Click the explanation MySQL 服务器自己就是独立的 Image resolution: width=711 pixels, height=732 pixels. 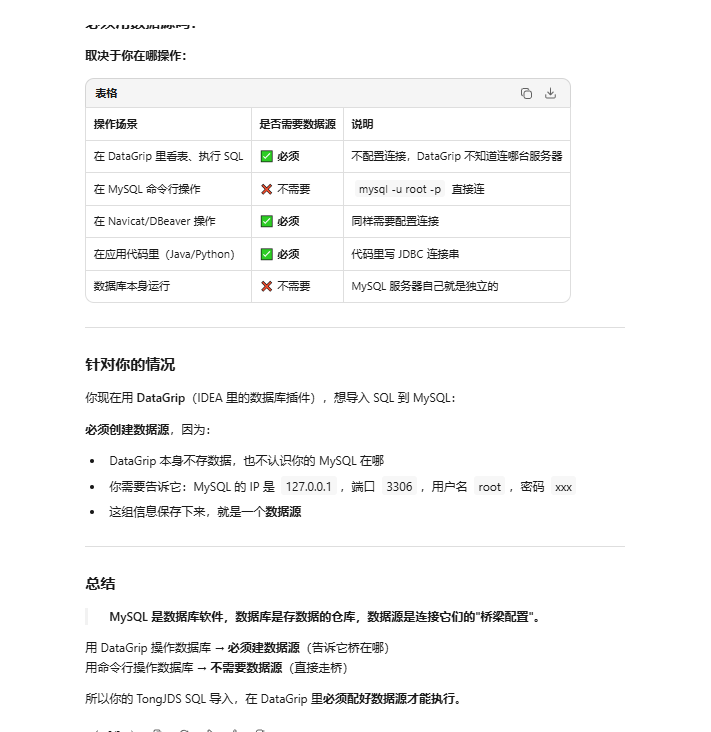424,286
